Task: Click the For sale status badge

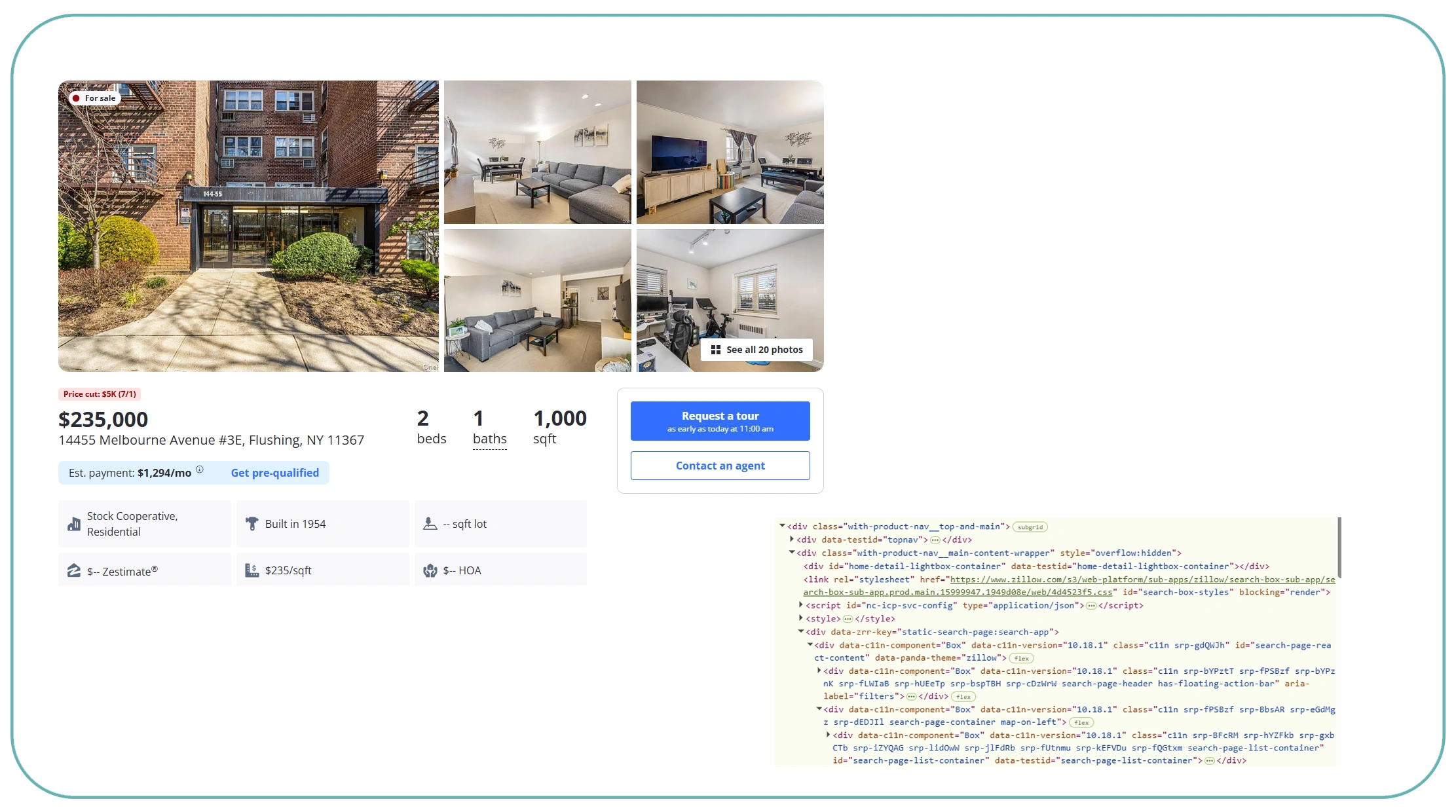Action: click(94, 98)
